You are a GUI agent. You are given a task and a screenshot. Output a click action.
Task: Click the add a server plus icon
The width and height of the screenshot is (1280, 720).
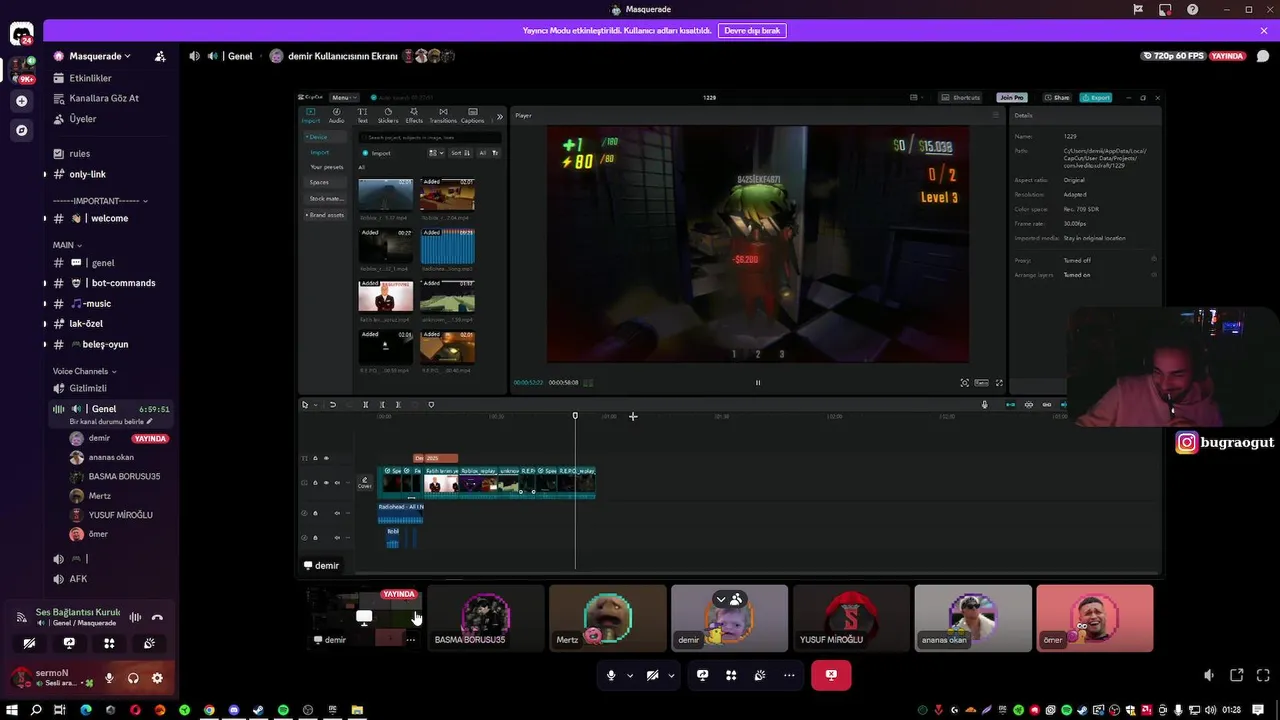coord(21,101)
